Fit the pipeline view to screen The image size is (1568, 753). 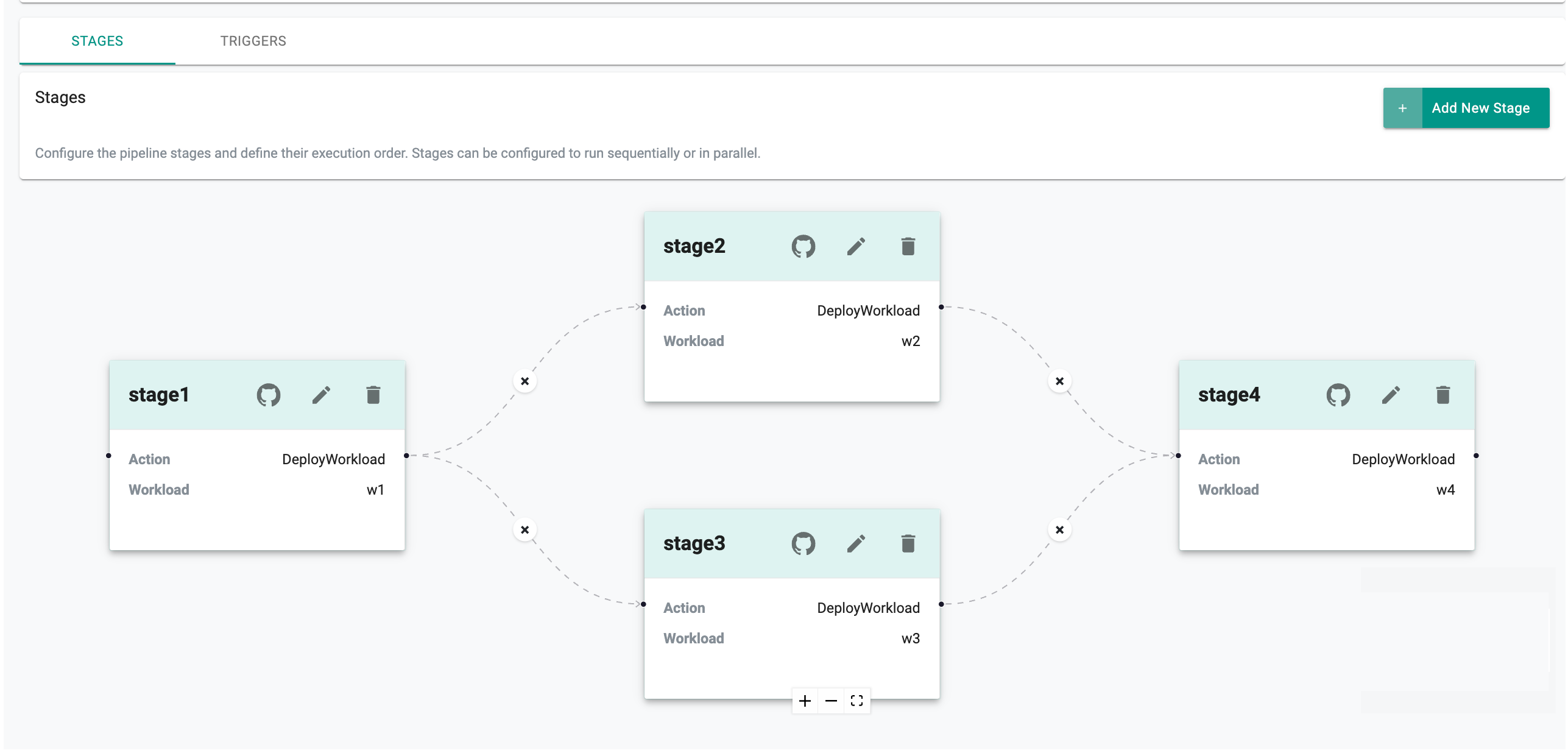pos(856,701)
